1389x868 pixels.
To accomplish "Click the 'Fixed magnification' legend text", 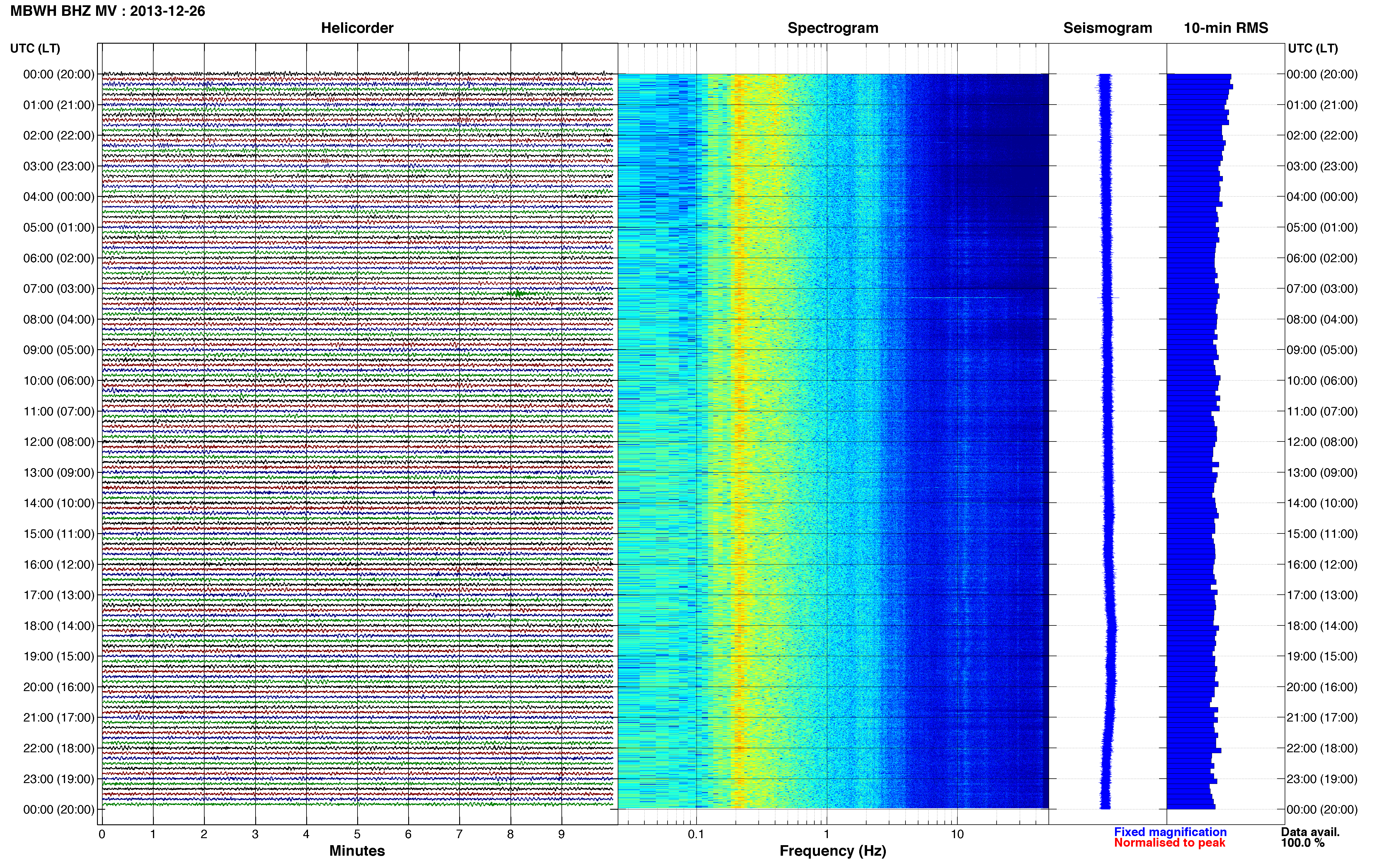I will (x=1170, y=832).
